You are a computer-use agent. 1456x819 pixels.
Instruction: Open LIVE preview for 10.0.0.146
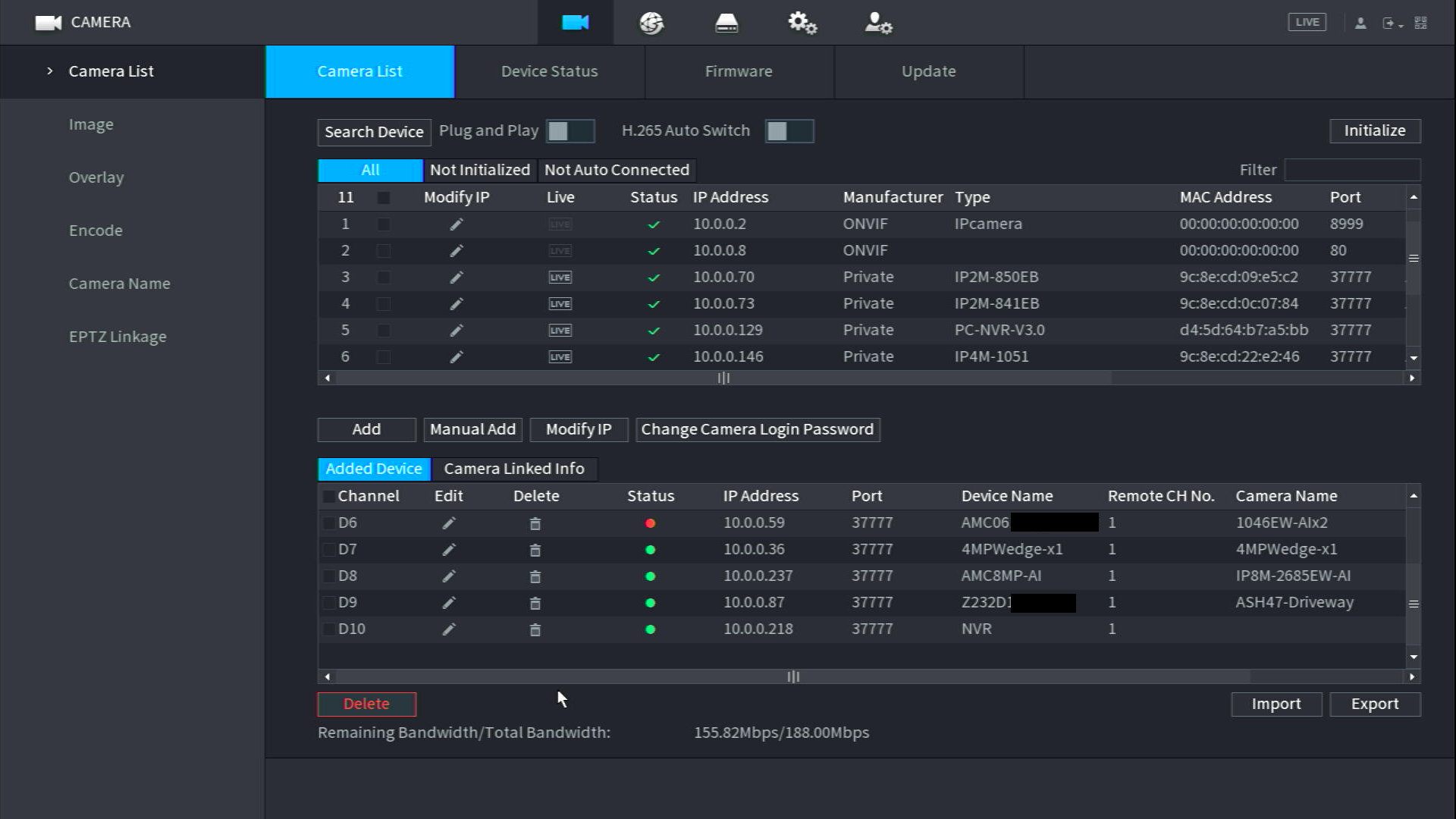tap(560, 357)
